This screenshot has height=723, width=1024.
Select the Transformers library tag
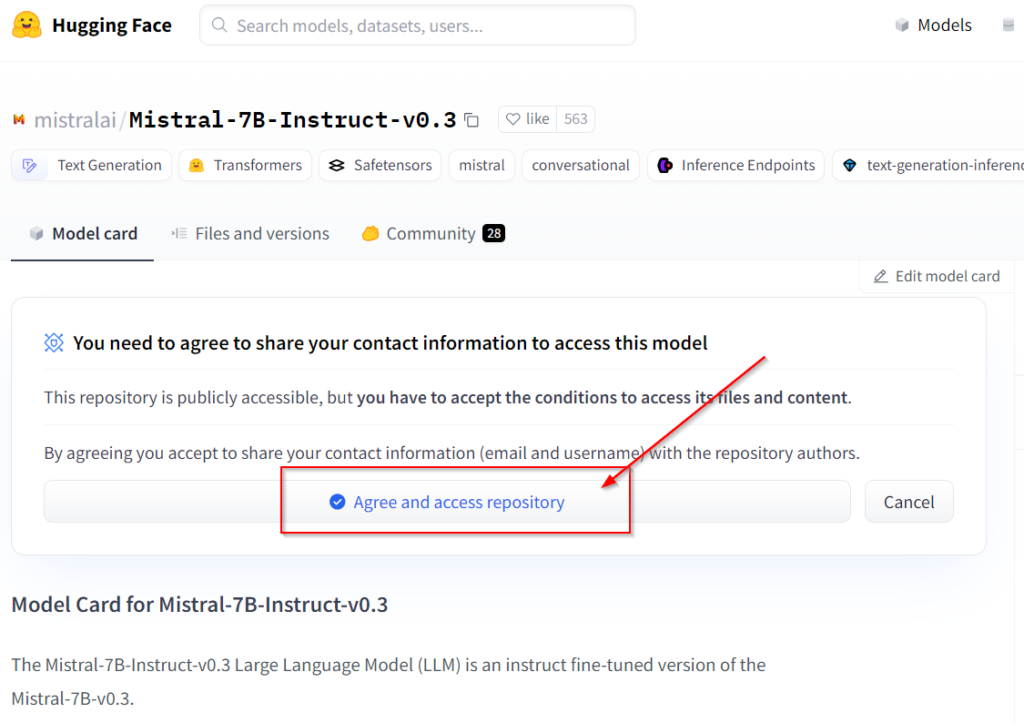click(246, 166)
